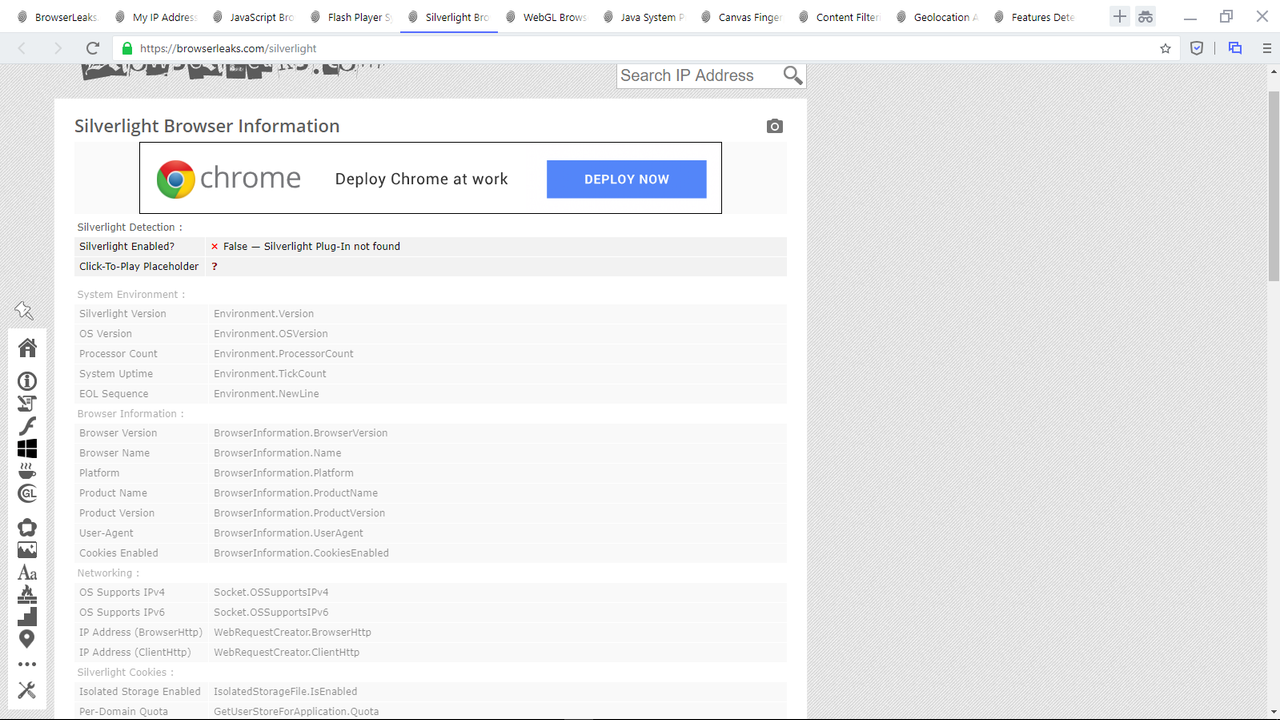1280x720 pixels.
Task: Open the Fonts 'Aa' icon in sidebar
Action: [x=27, y=573]
